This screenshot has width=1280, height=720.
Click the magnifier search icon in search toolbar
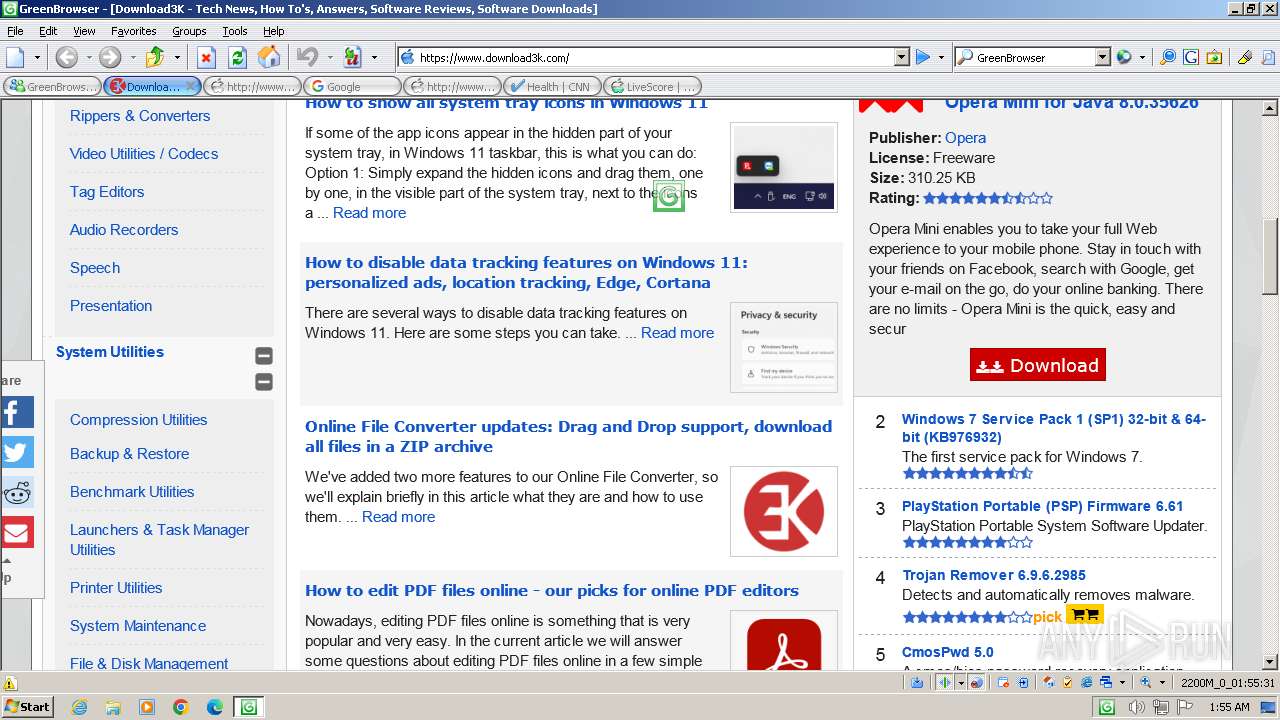[1167, 57]
